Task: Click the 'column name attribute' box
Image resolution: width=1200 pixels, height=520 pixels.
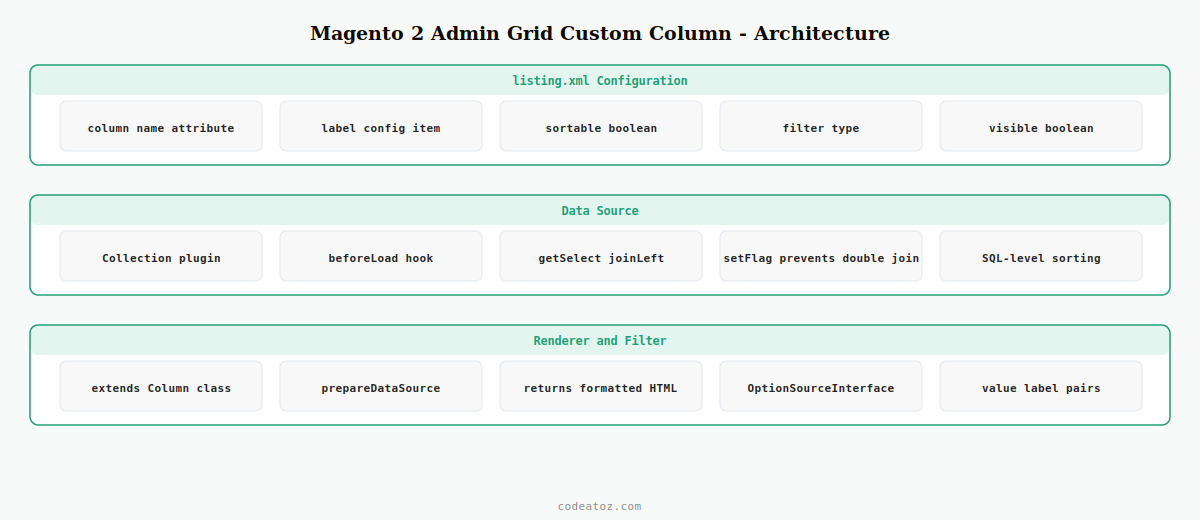Action: tap(161, 126)
